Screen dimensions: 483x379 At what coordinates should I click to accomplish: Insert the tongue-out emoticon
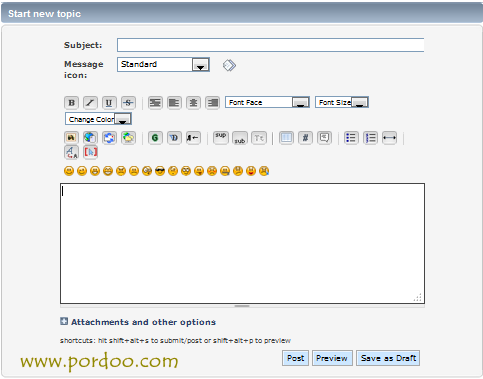199,171
